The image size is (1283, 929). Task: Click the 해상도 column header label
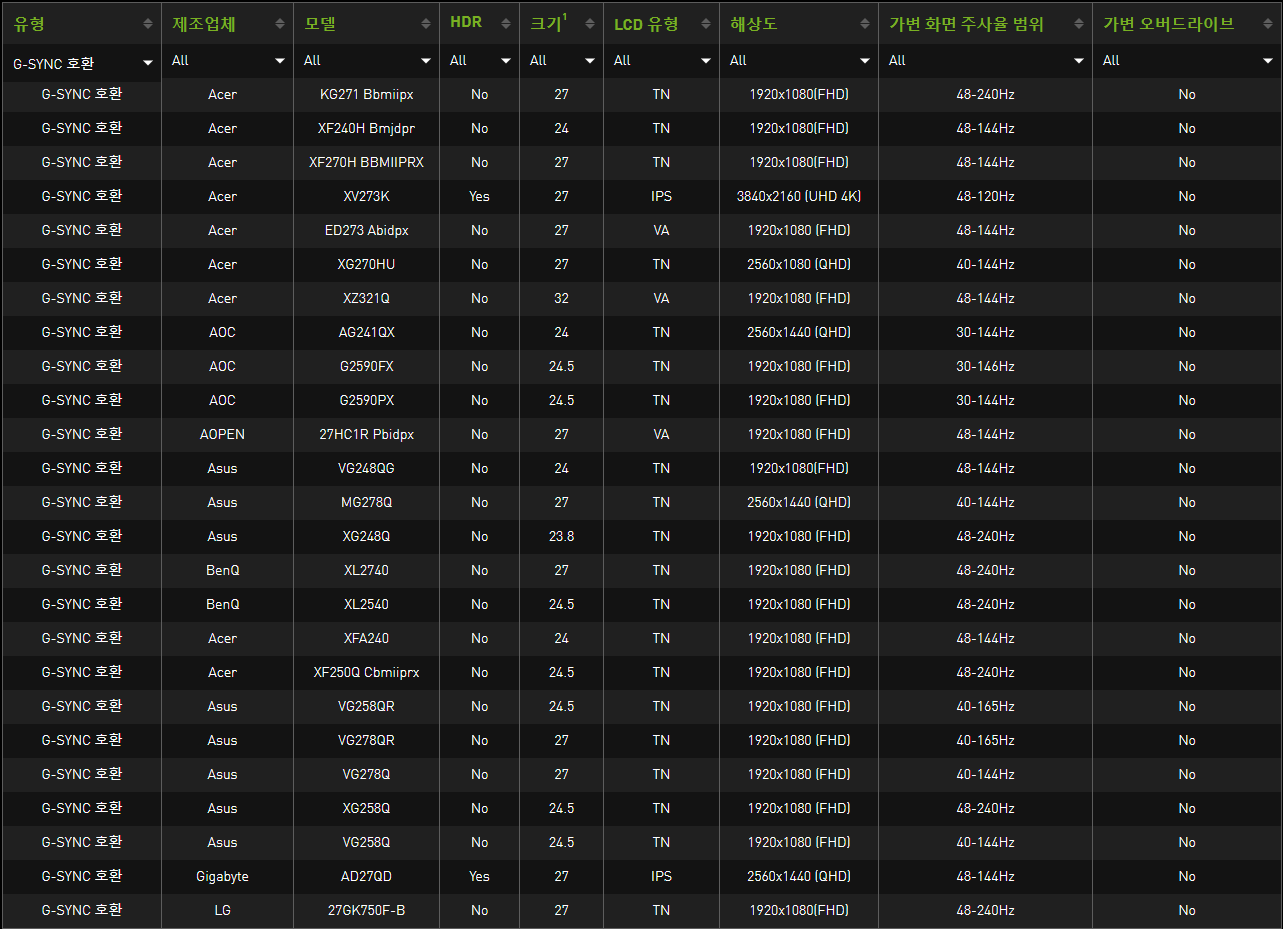754,23
